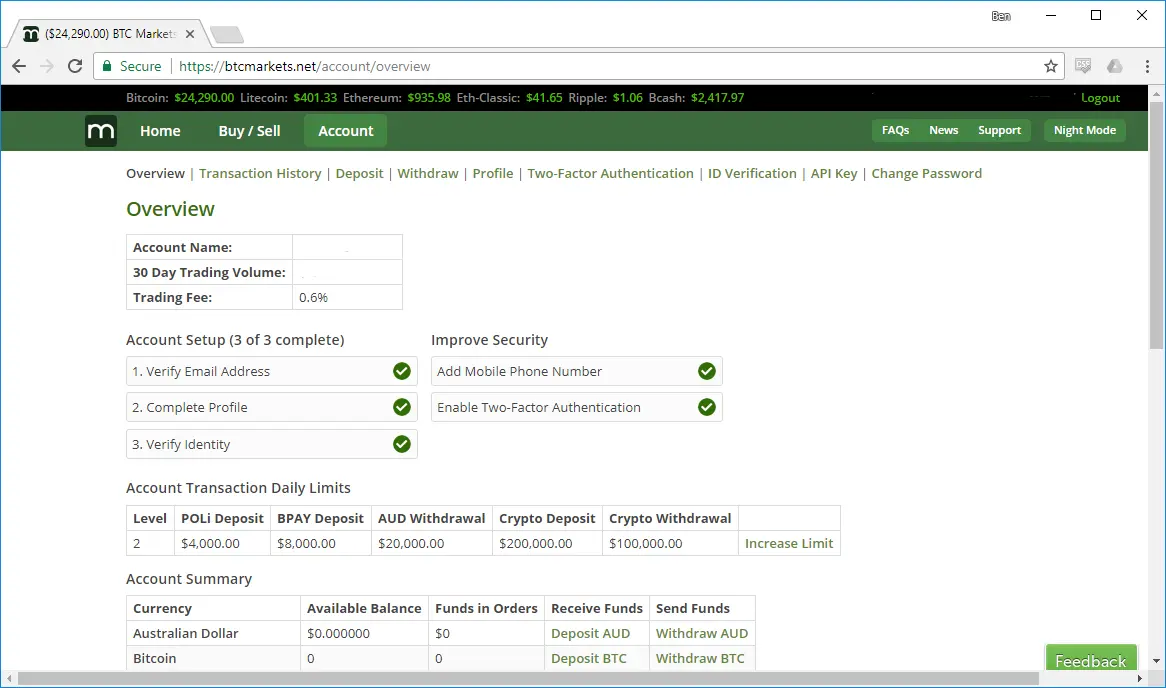Click the AUD Withdrawal limit $20,000.00

coord(411,544)
